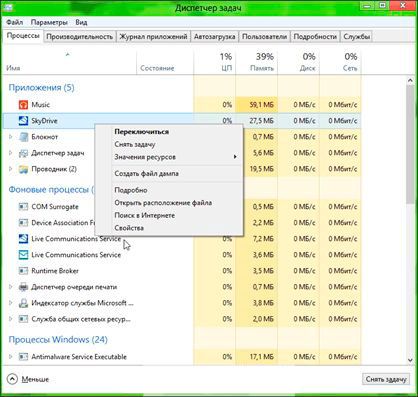Click the Блокнот notepad icon
Screen dimensions: 418x397
coord(23,137)
